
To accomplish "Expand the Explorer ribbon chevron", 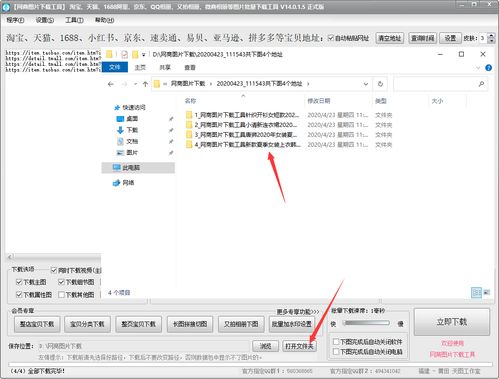I will click(478, 68).
